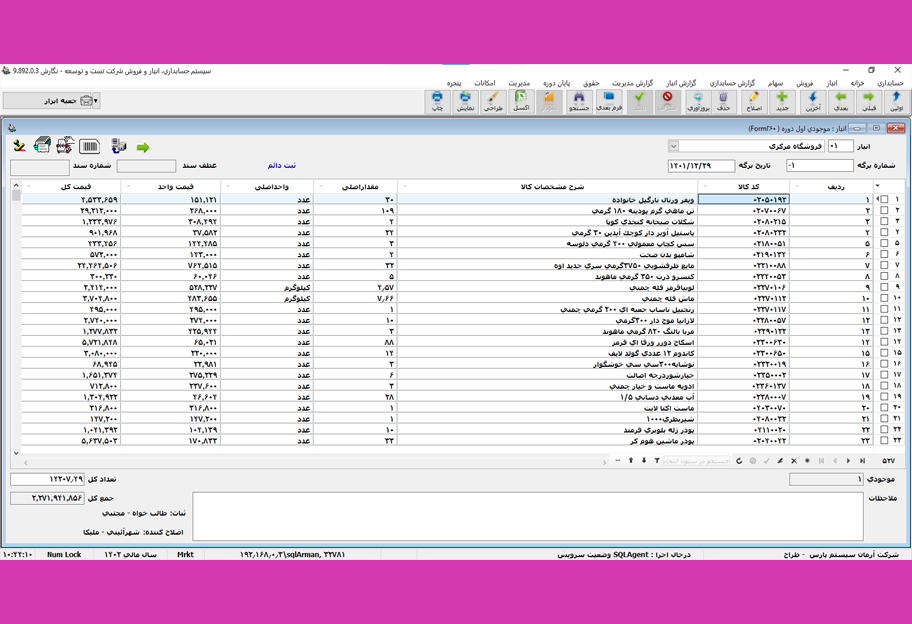Tick the checkbox for grid row ۵
Screen dimensions: 912x624
pos(884,243)
